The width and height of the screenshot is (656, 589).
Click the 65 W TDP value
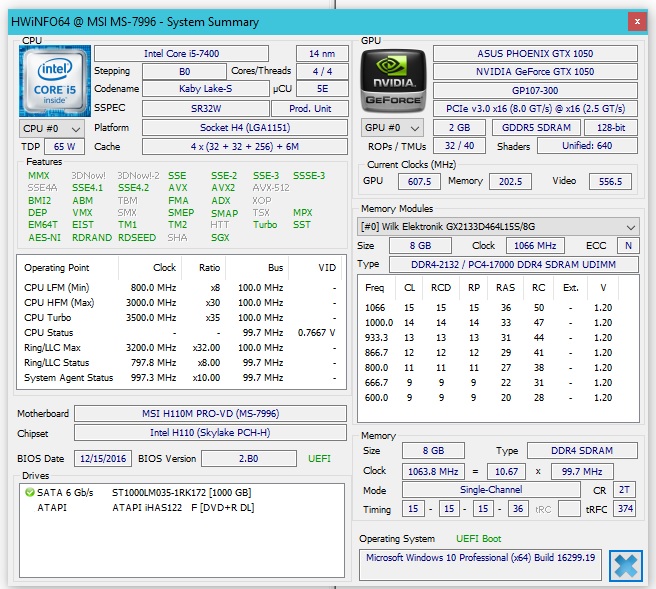64,146
